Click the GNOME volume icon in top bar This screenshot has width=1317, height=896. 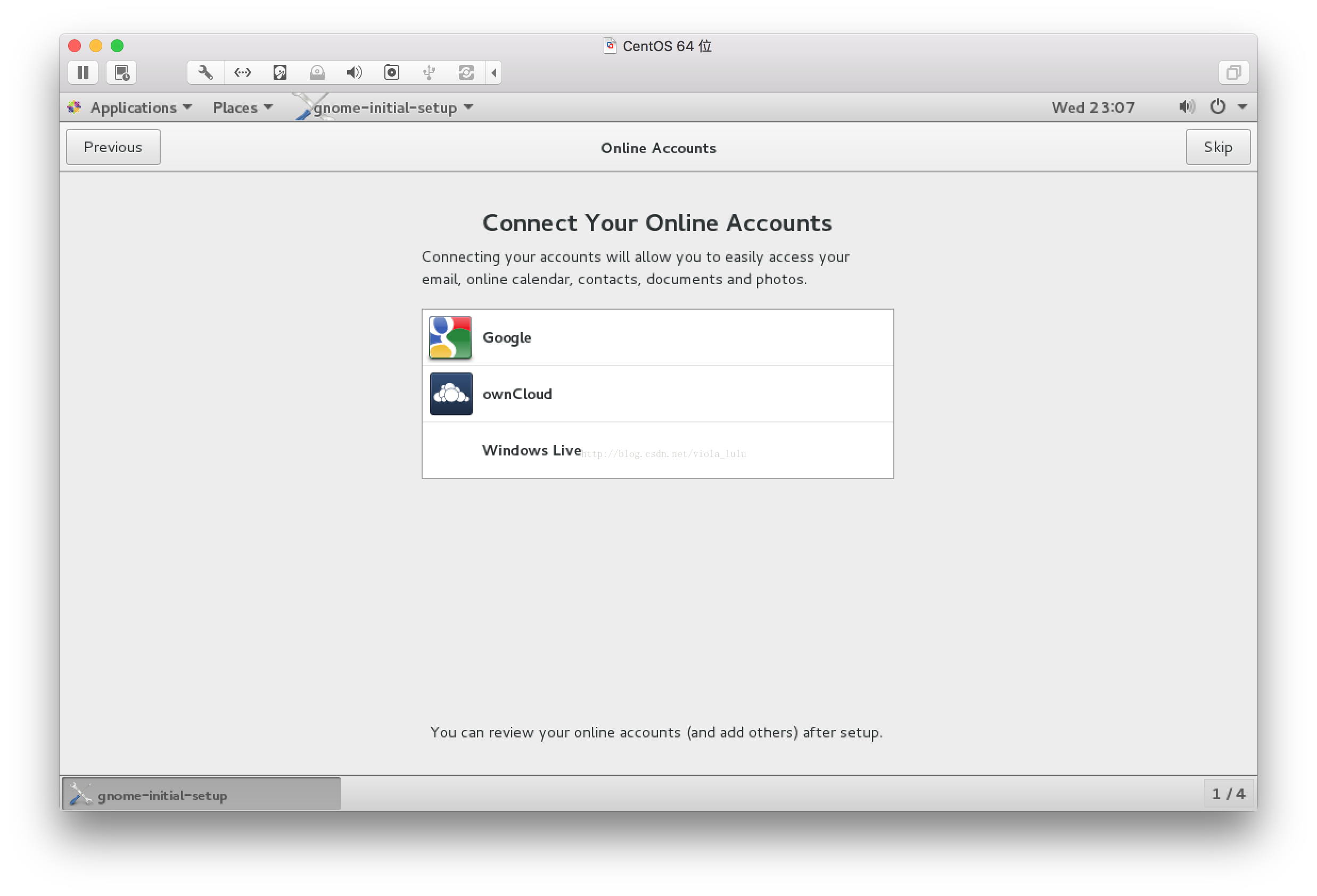[1187, 107]
